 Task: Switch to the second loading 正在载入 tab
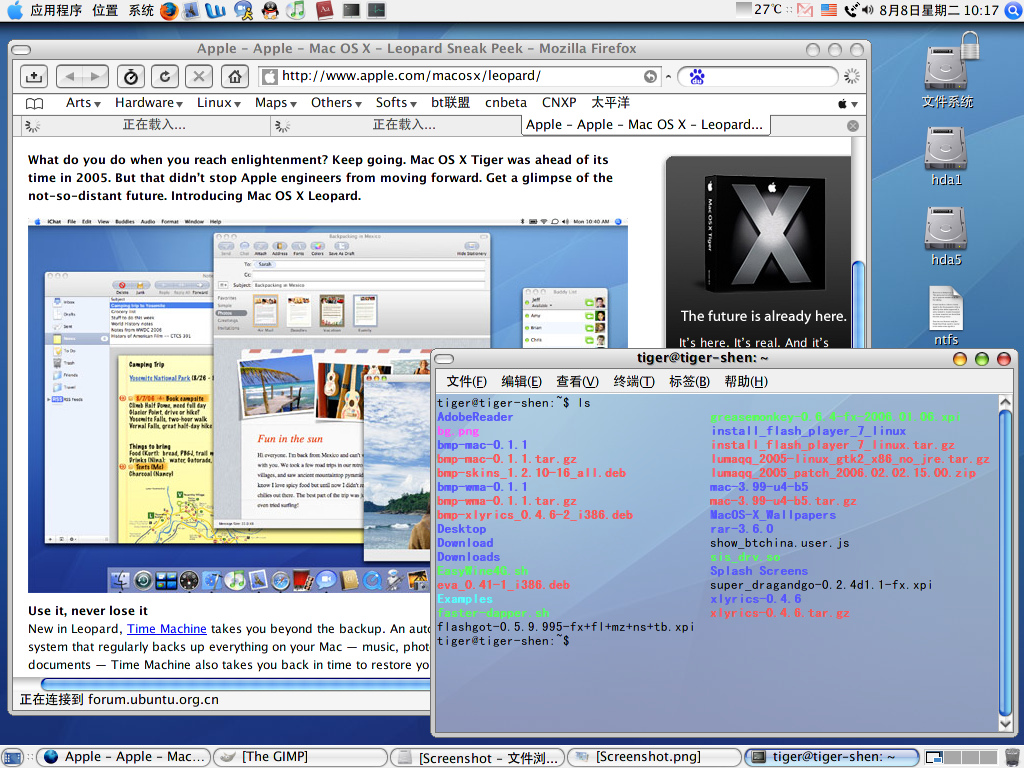click(396, 125)
